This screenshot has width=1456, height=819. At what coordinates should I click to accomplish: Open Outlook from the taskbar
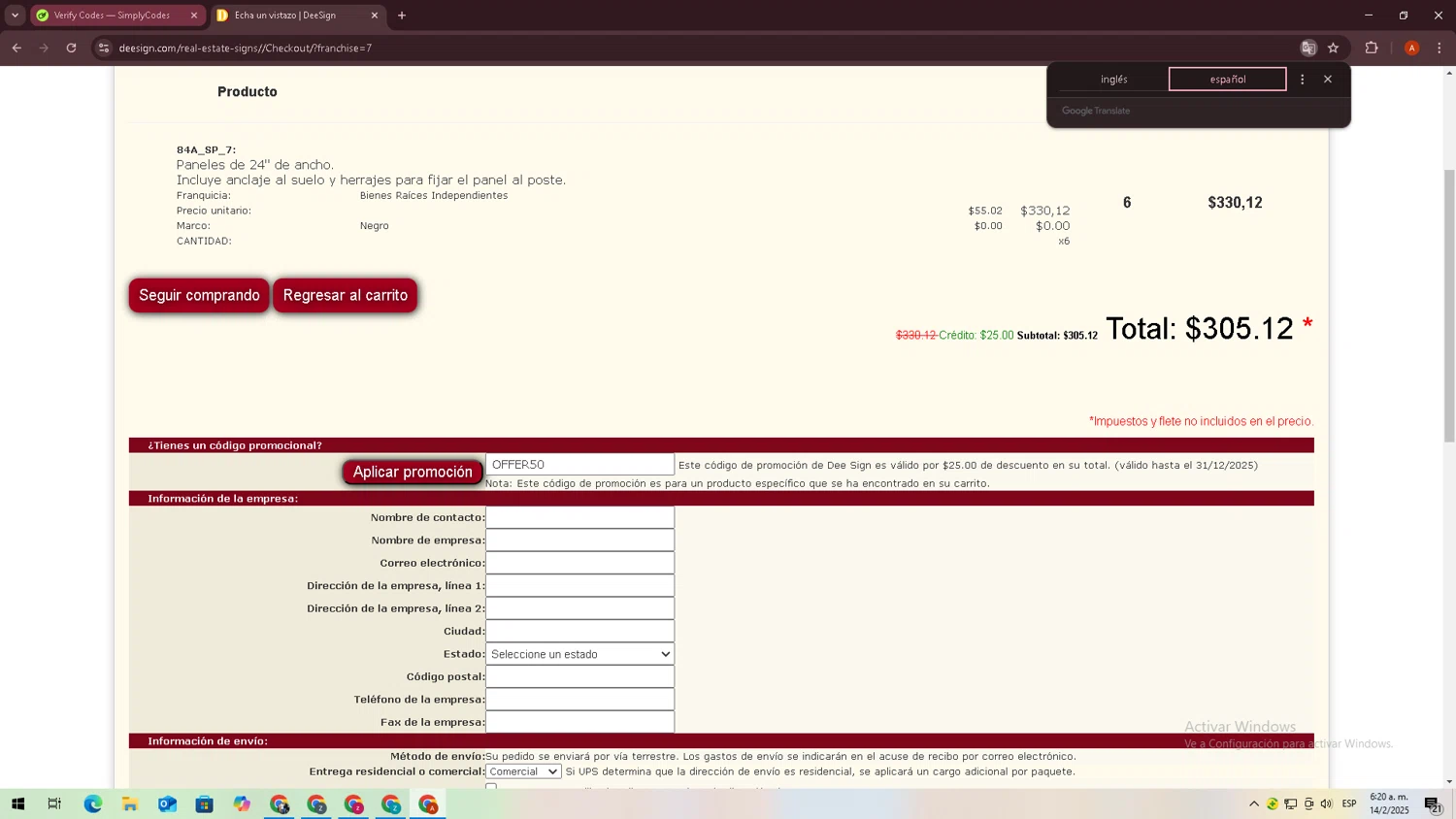tap(167, 803)
